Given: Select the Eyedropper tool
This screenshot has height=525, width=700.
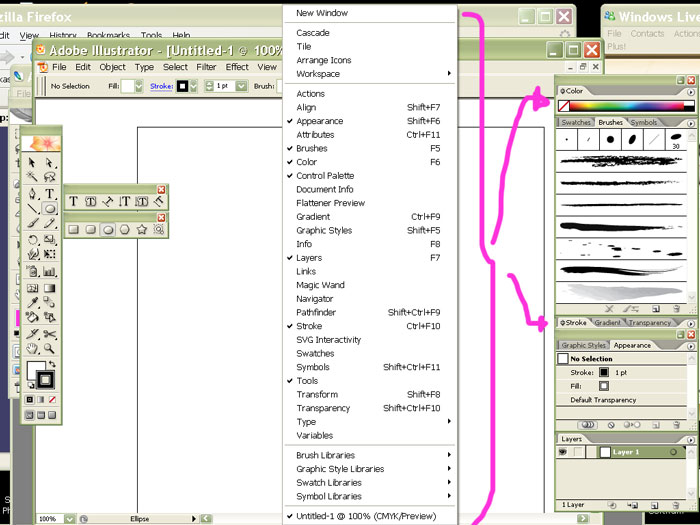Looking at the screenshot, I should (32, 303).
